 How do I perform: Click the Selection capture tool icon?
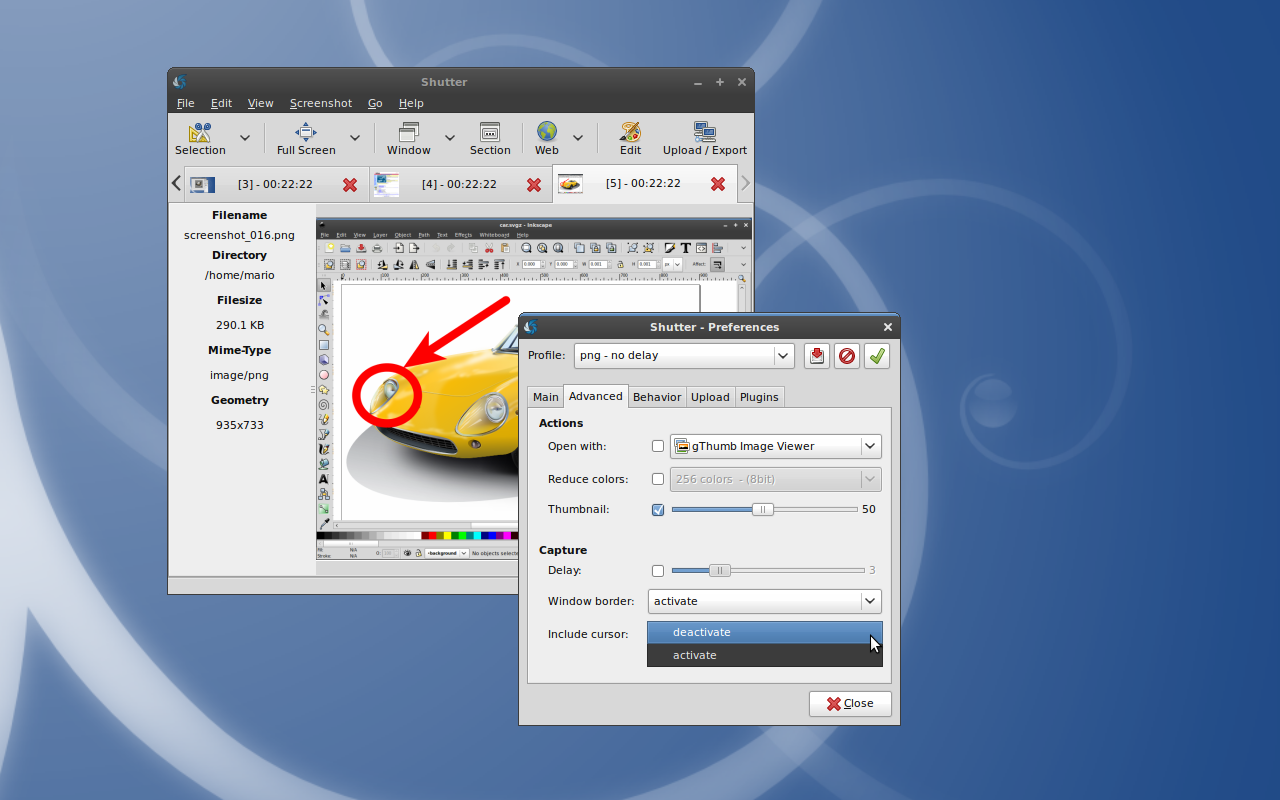click(x=200, y=133)
